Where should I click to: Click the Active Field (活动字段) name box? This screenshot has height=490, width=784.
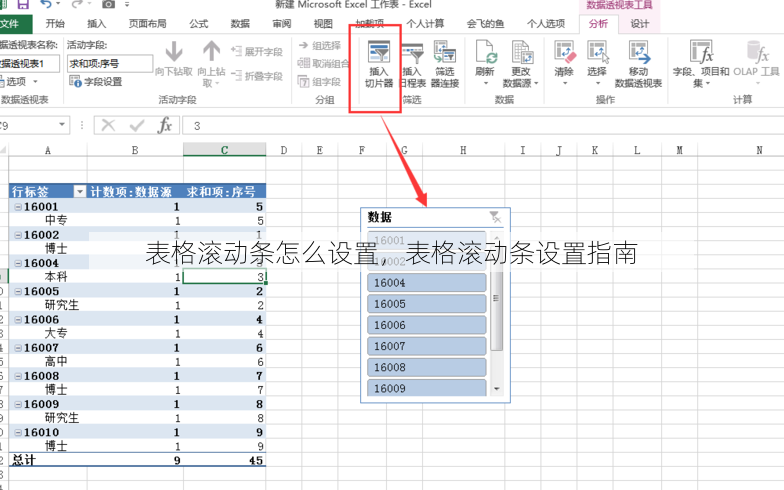click(x=110, y=64)
